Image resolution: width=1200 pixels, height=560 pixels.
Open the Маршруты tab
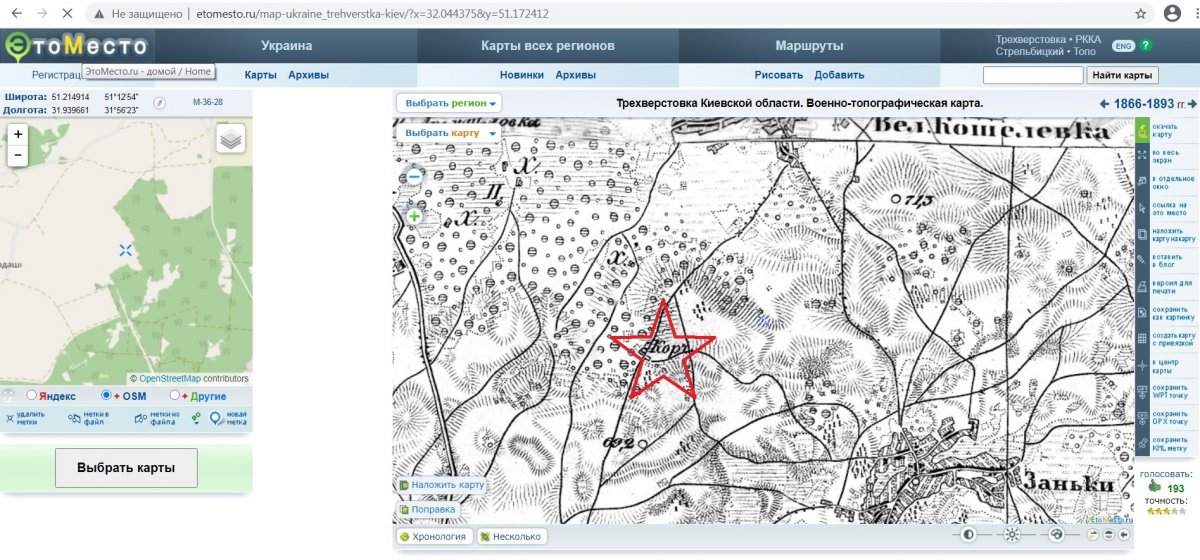coord(809,46)
